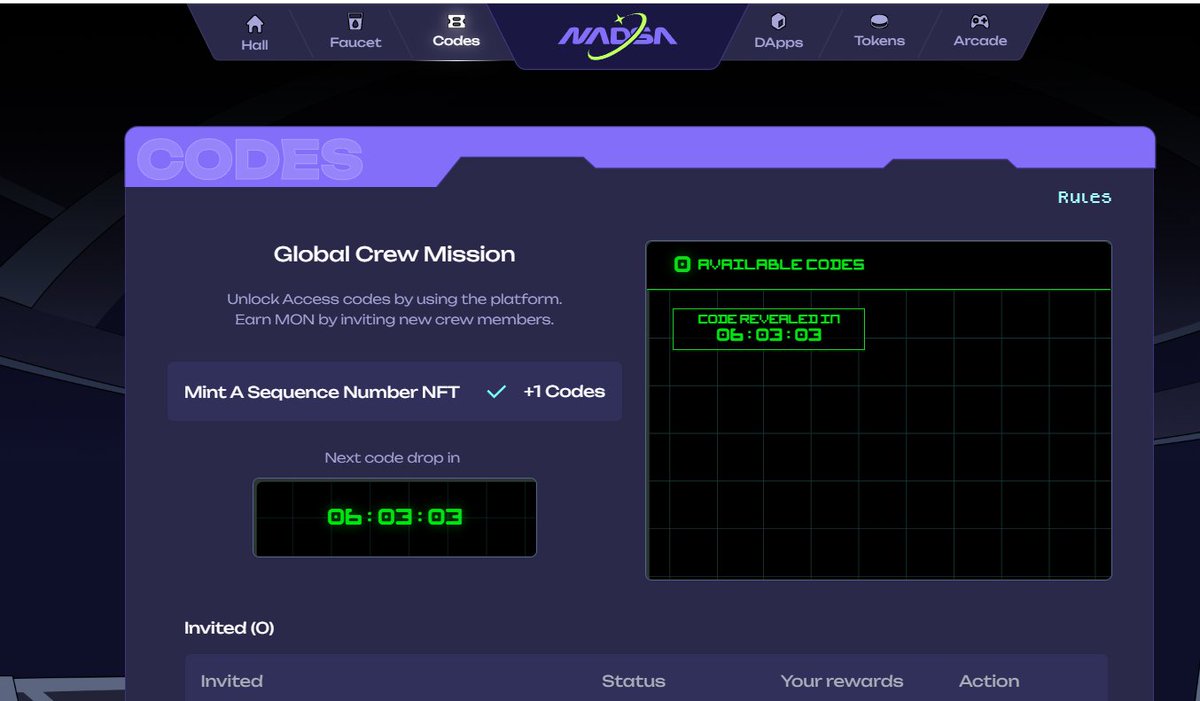
Task: Click the DApps cube icon
Action: (x=779, y=21)
